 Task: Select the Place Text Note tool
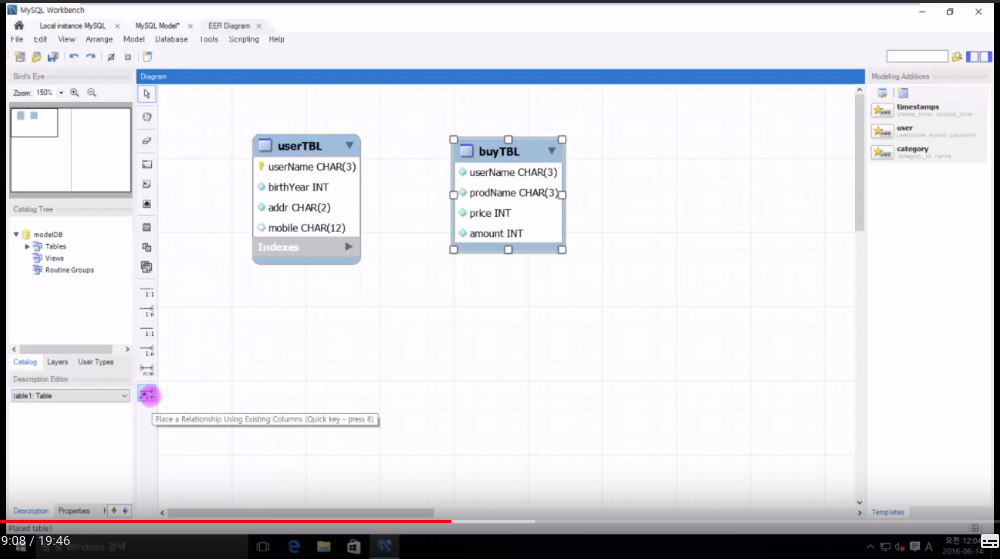click(x=147, y=184)
